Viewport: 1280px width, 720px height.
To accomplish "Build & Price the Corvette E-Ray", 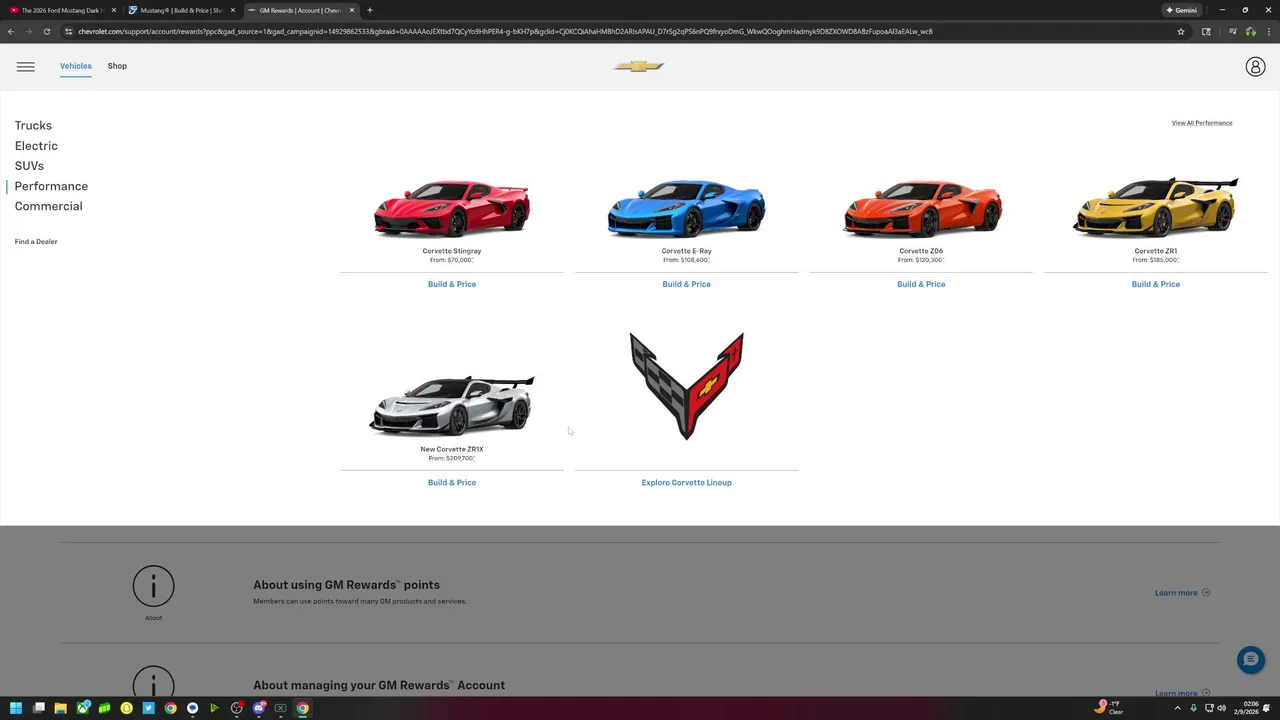I will [x=686, y=284].
